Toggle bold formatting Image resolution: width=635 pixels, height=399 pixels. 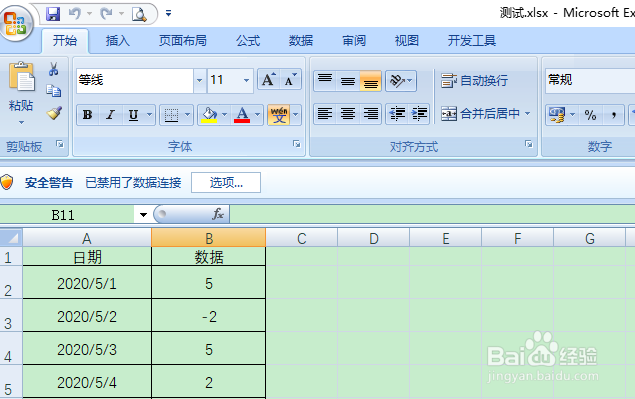tap(87, 115)
